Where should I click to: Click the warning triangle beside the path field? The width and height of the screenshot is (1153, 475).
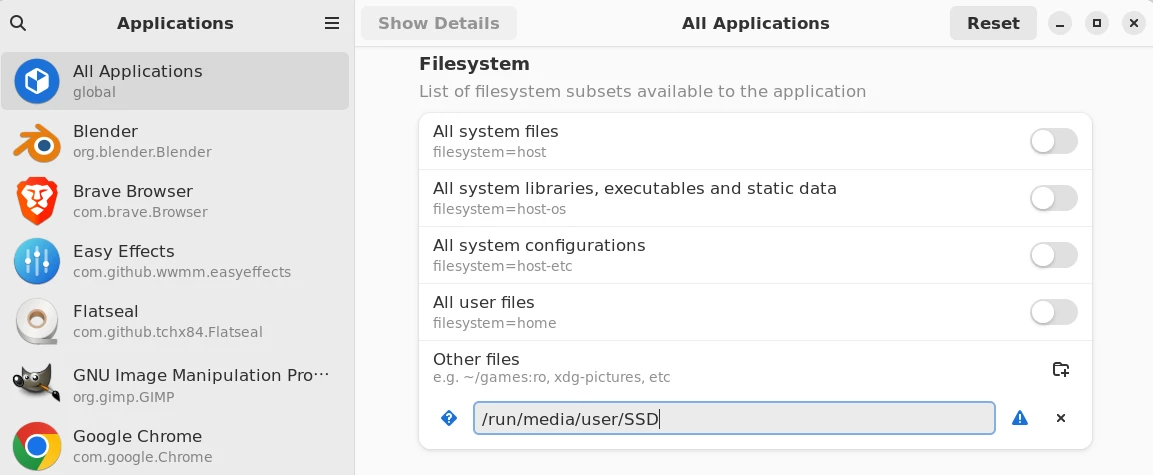click(1020, 418)
